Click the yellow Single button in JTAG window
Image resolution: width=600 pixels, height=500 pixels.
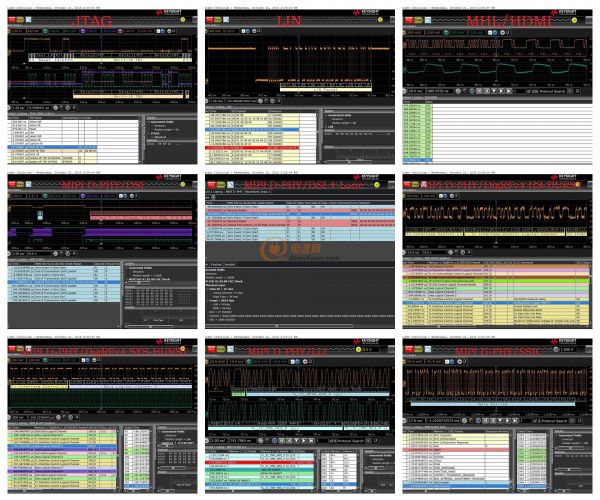20,20
